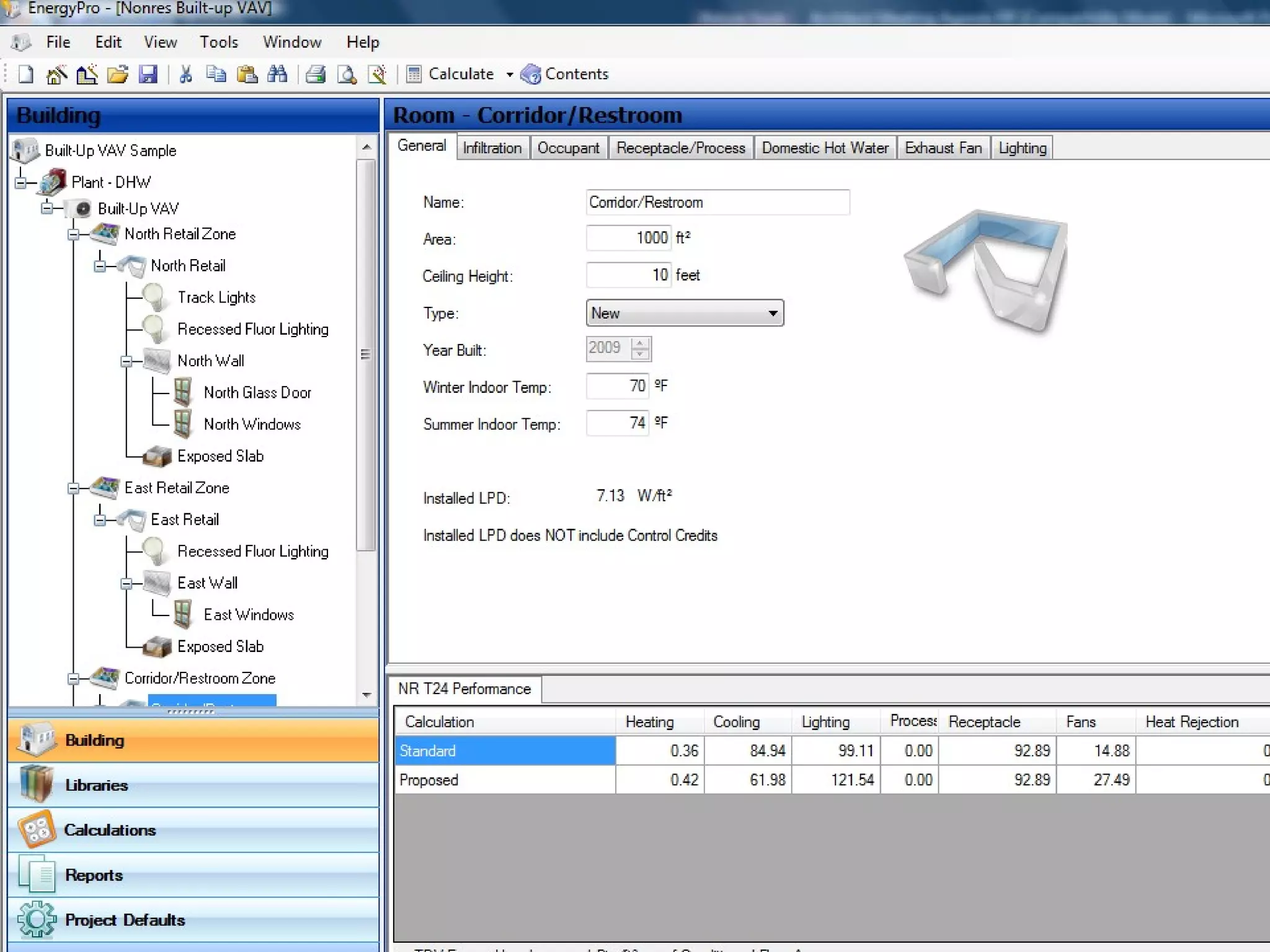This screenshot has height=952, width=1270.
Task: Collapse the North Retail Zone tree node
Action: coord(74,234)
